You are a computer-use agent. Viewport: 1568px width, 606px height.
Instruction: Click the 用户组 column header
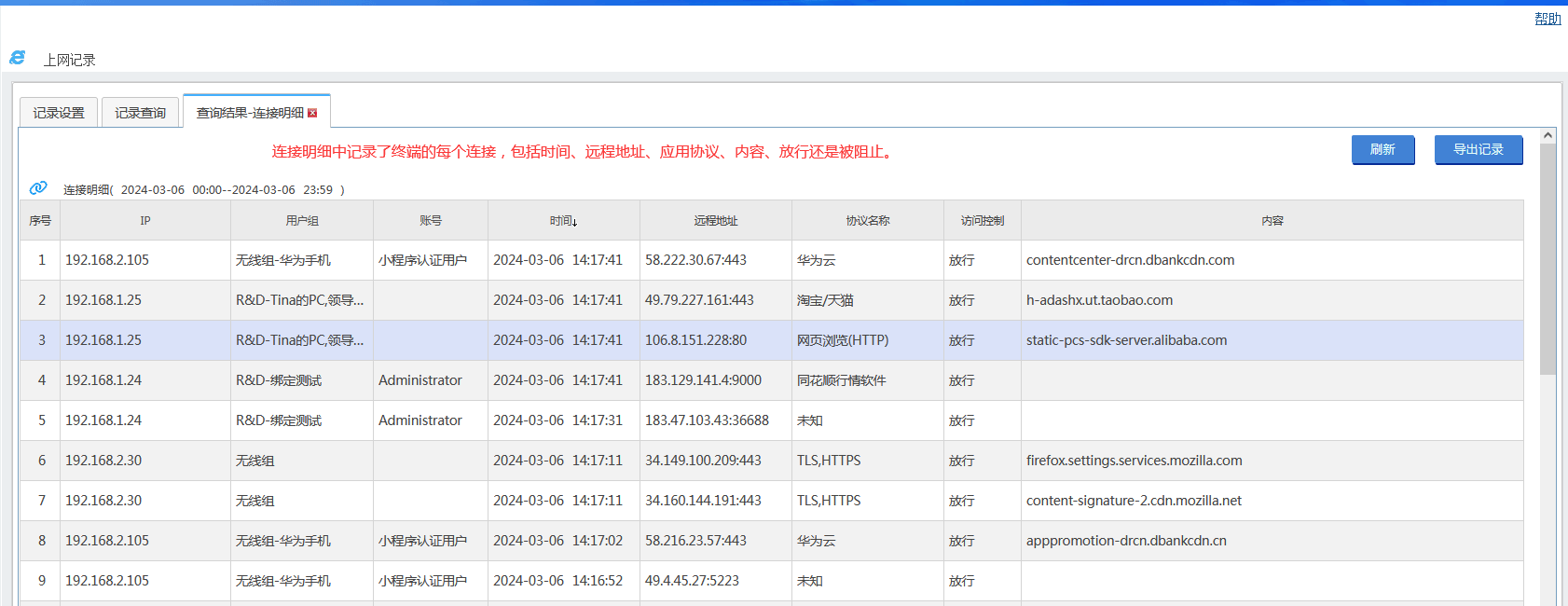click(x=301, y=221)
